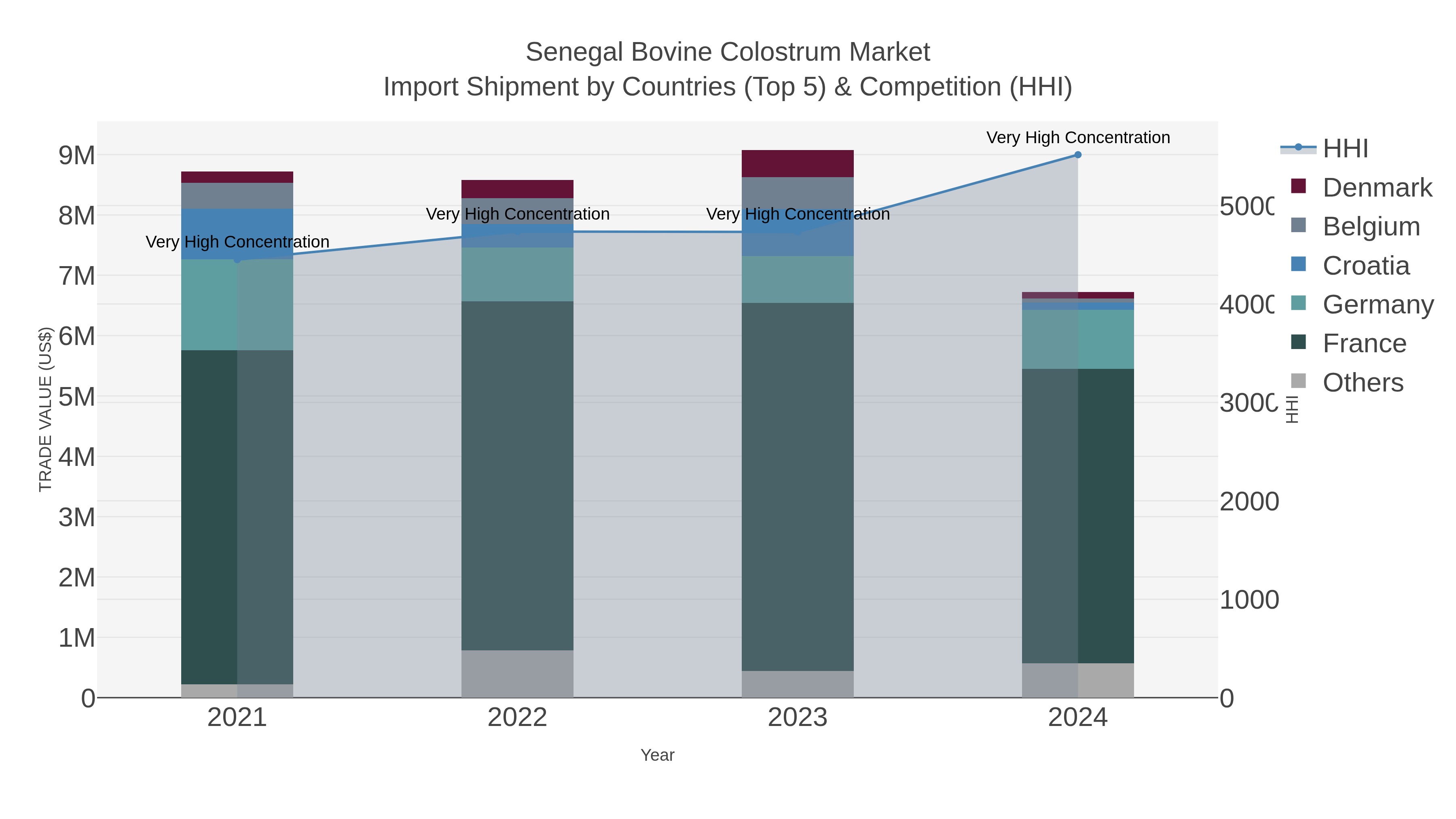This screenshot has width=1456, height=819.
Task: Click the 'Very High Concentration' label above 2022
Action: click(x=517, y=214)
